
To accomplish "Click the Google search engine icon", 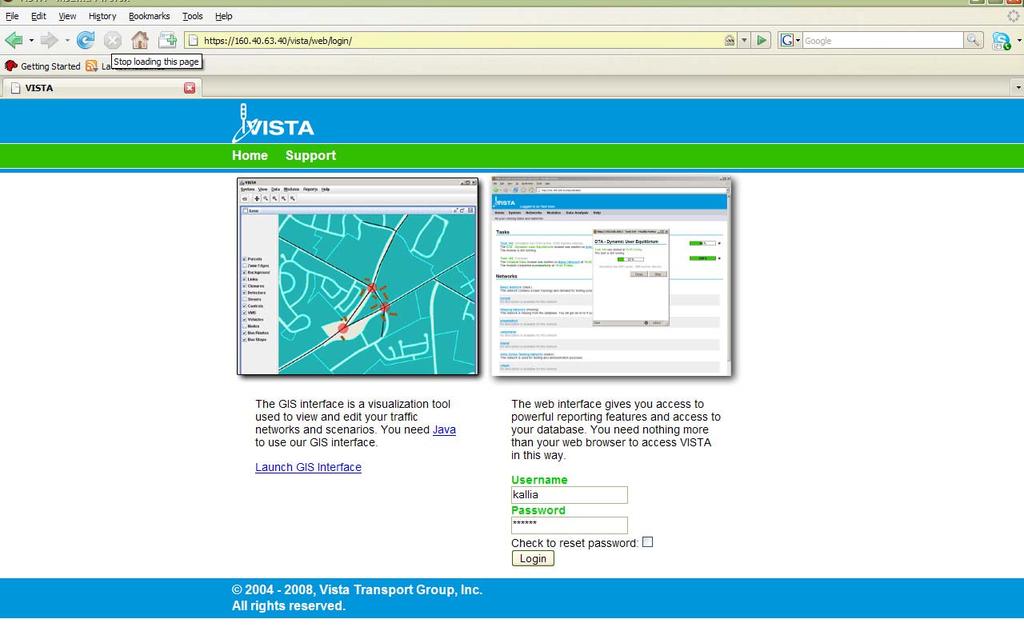I will (x=787, y=41).
